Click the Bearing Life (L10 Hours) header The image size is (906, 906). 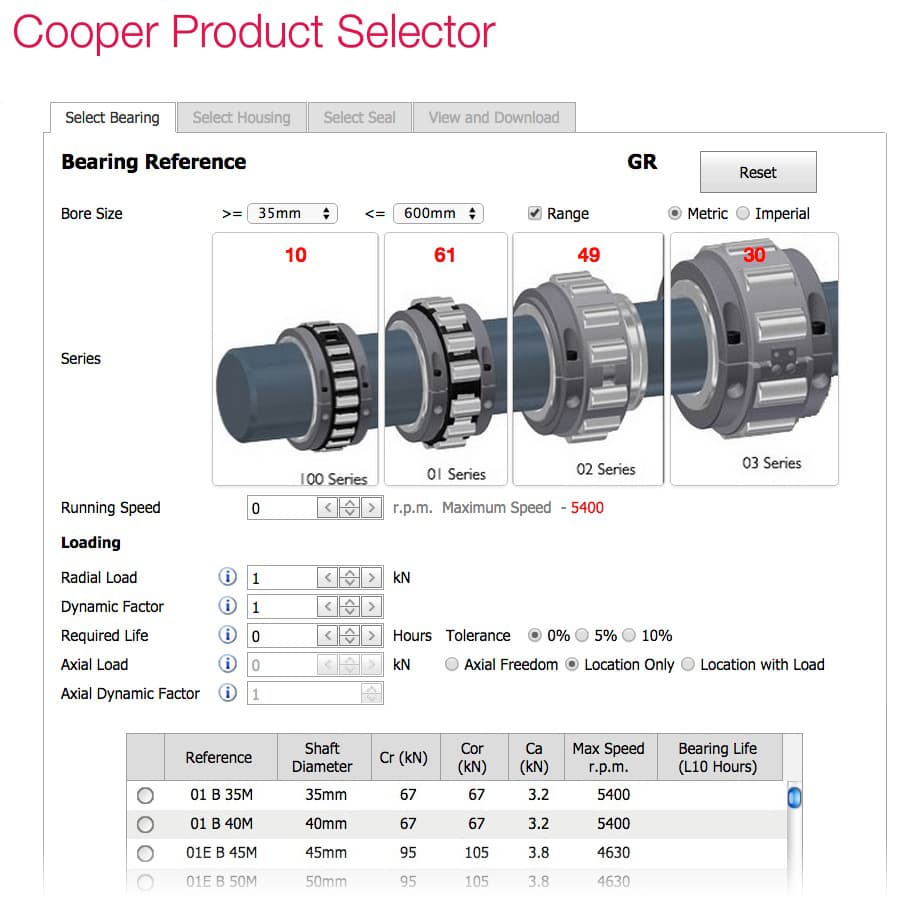(x=720, y=758)
